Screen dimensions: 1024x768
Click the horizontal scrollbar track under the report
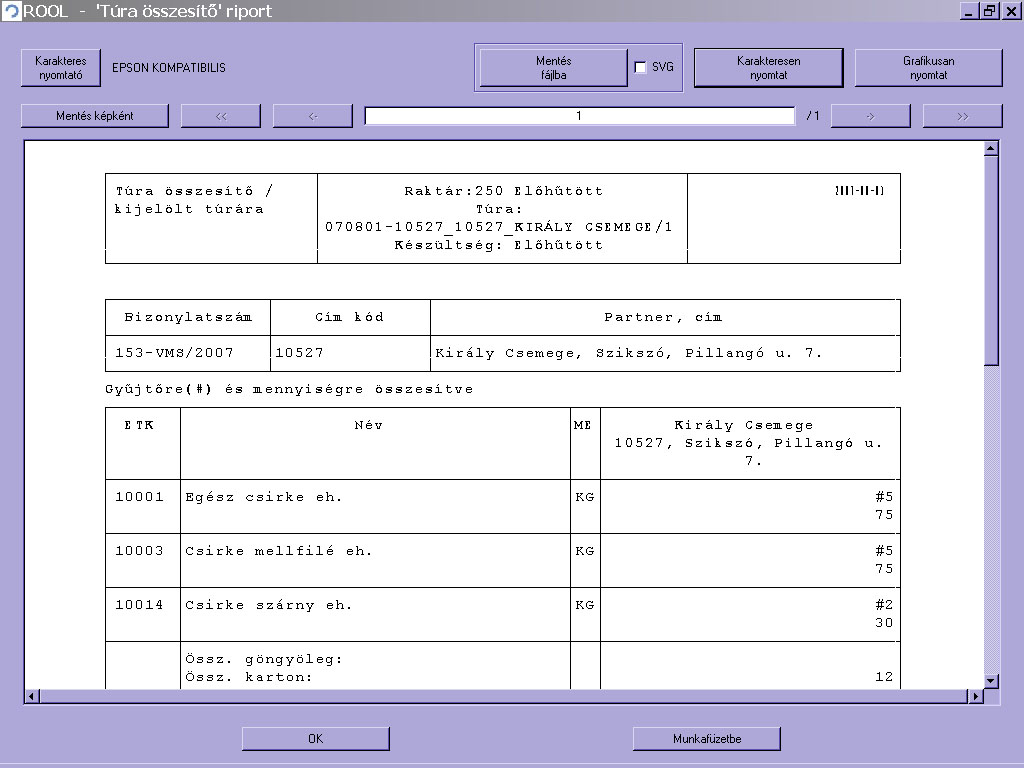pos(500,696)
